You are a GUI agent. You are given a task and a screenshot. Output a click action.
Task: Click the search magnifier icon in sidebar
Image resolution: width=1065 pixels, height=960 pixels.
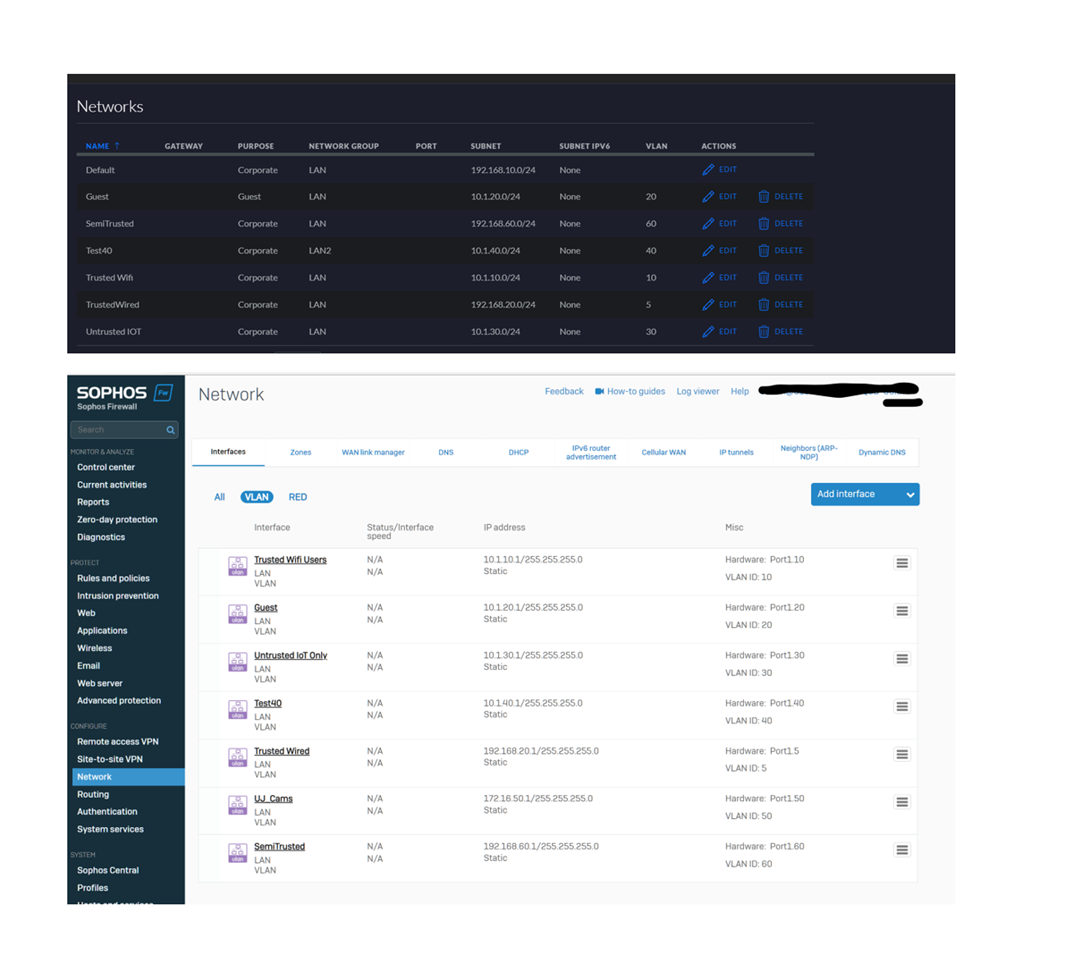pos(171,430)
